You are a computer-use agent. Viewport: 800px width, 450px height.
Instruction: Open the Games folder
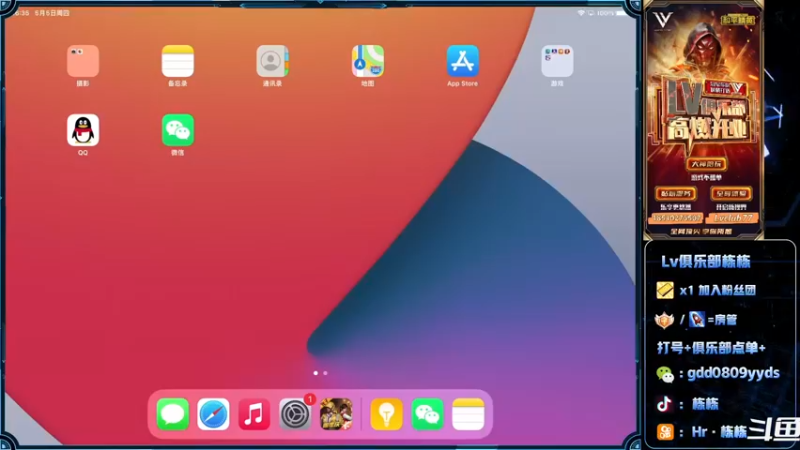coord(557,61)
